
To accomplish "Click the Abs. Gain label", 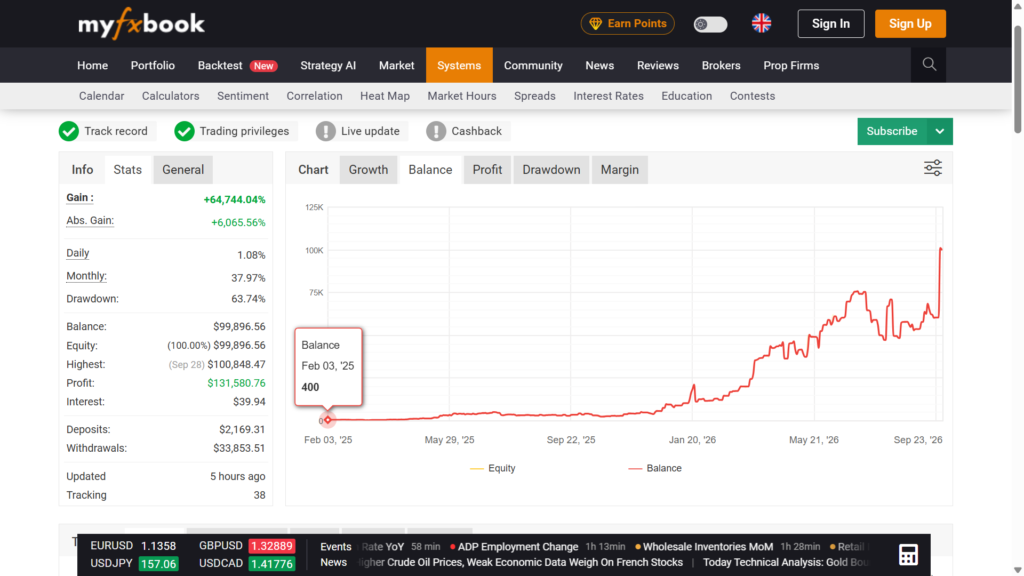I will click(90, 221).
